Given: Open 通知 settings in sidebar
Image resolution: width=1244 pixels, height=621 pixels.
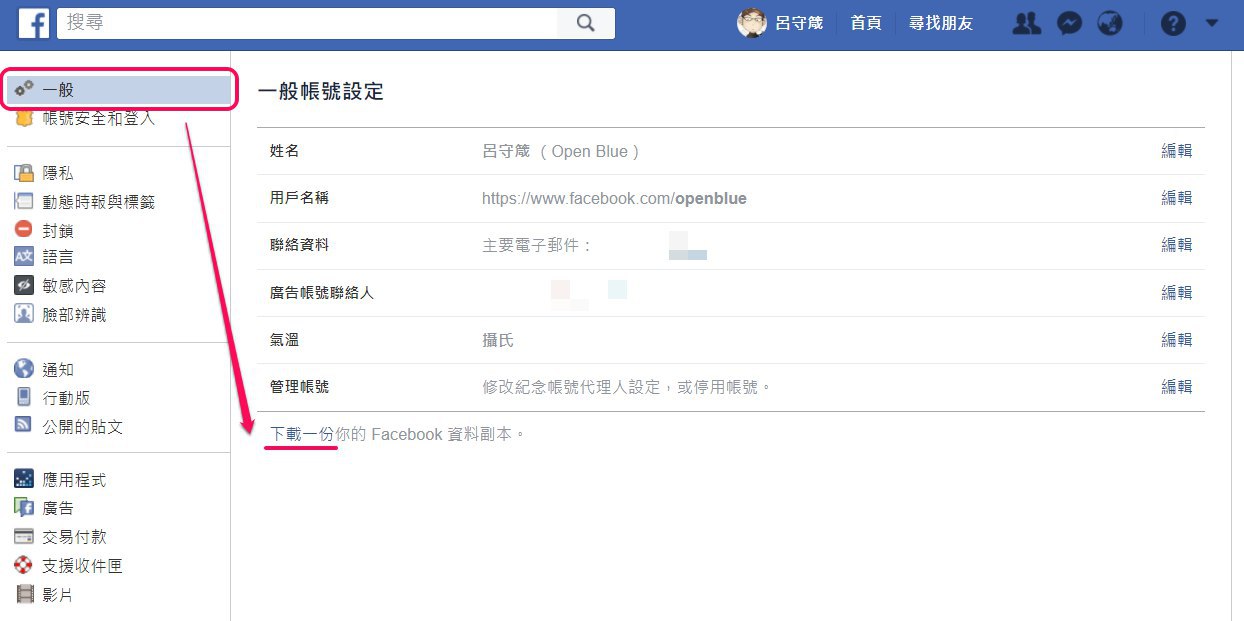Looking at the screenshot, I should point(58,370).
